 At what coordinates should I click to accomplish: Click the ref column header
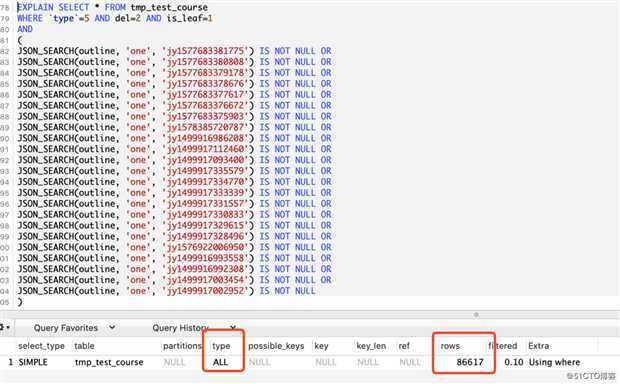click(x=404, y=346)
